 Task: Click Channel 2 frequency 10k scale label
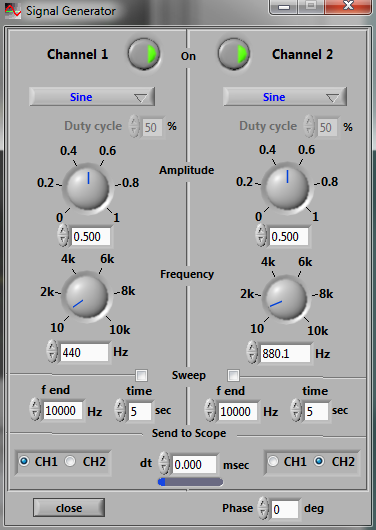(x=318, y=331)
